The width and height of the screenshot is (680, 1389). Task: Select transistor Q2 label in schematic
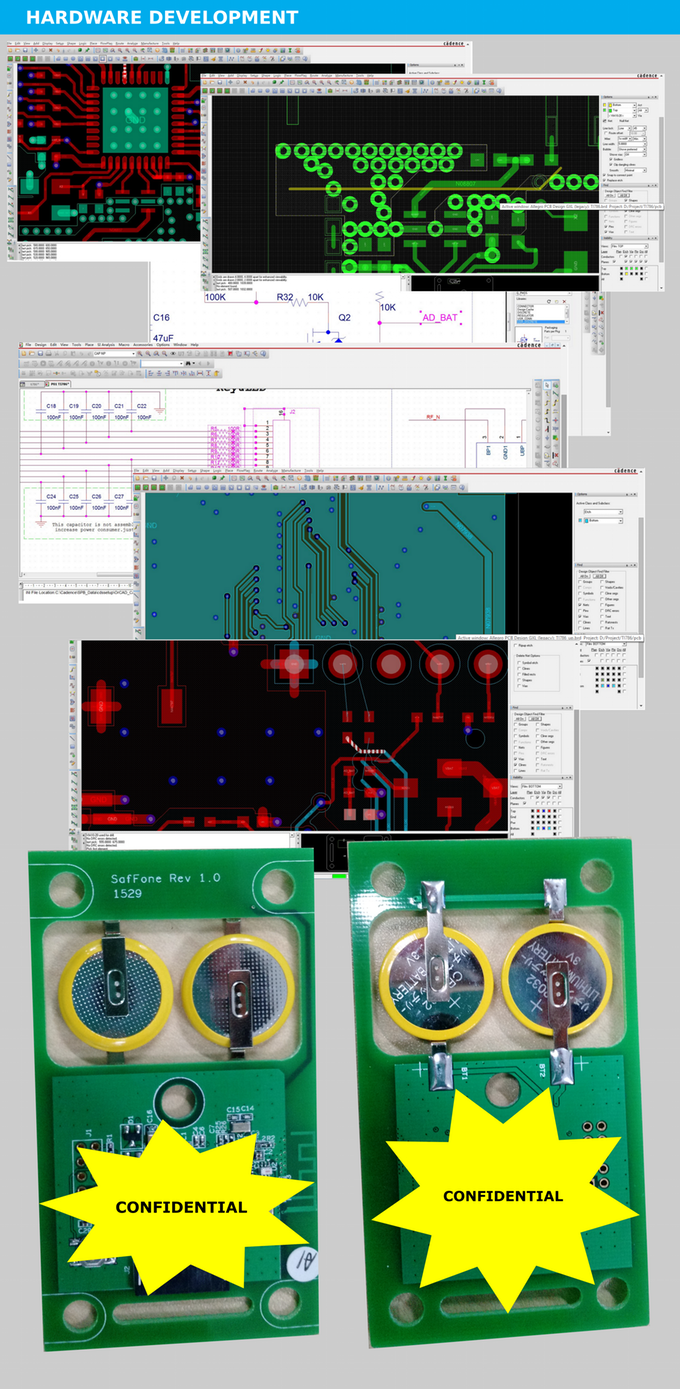tap(345, 316)
